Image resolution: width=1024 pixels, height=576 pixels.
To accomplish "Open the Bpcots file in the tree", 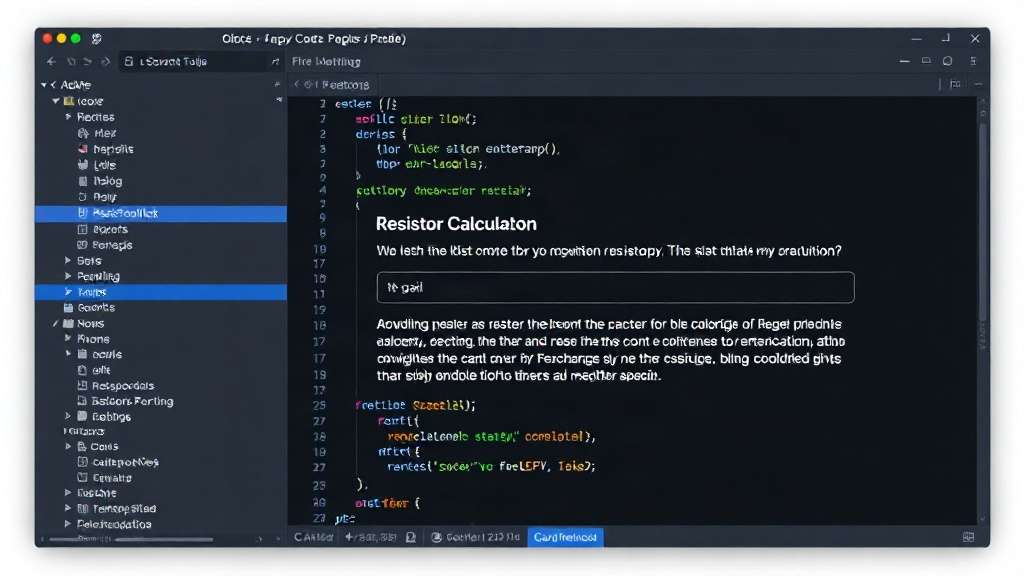I will pos(110,229).
